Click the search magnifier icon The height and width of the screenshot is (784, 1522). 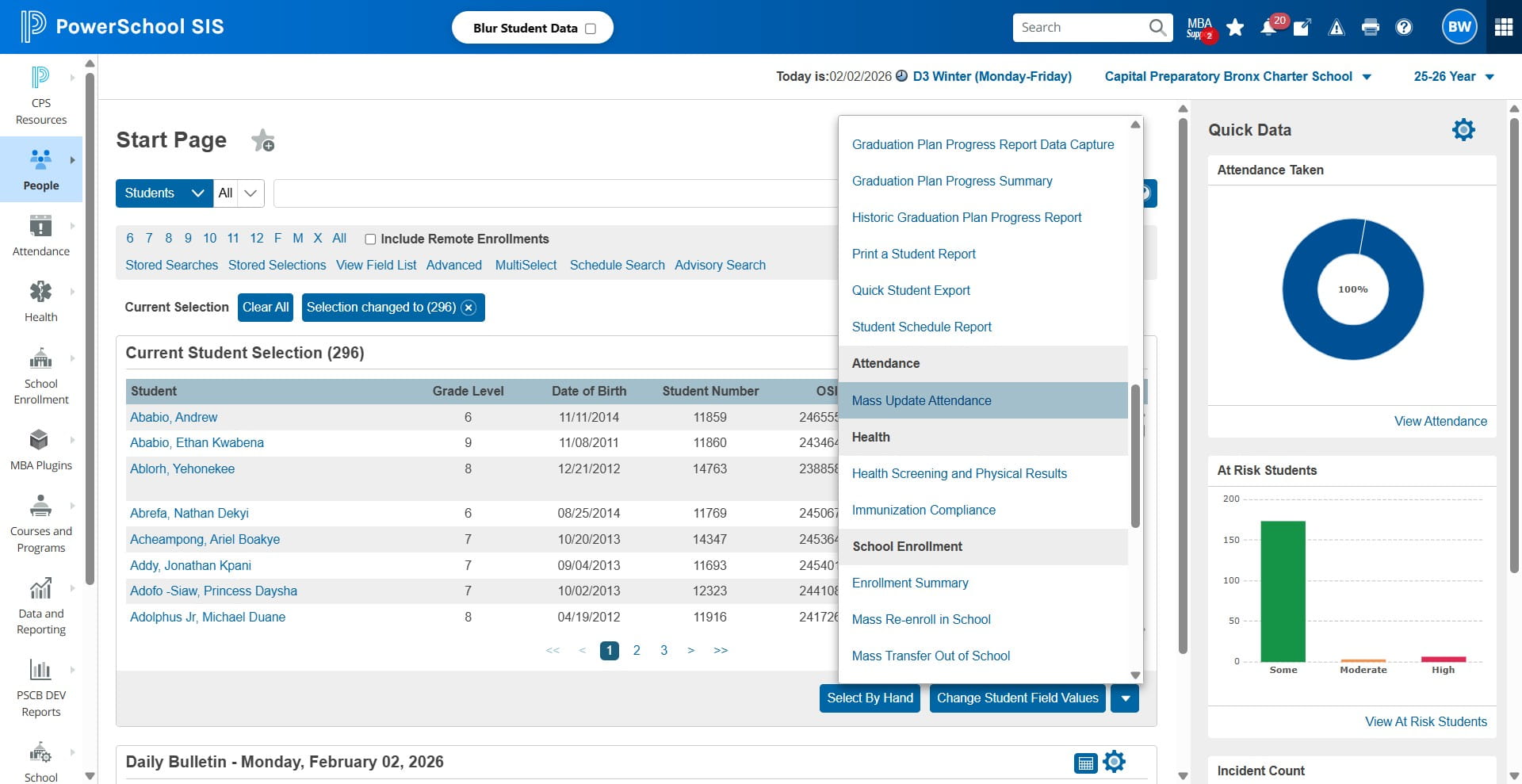pyautogui.click(x=1157, y=28)
